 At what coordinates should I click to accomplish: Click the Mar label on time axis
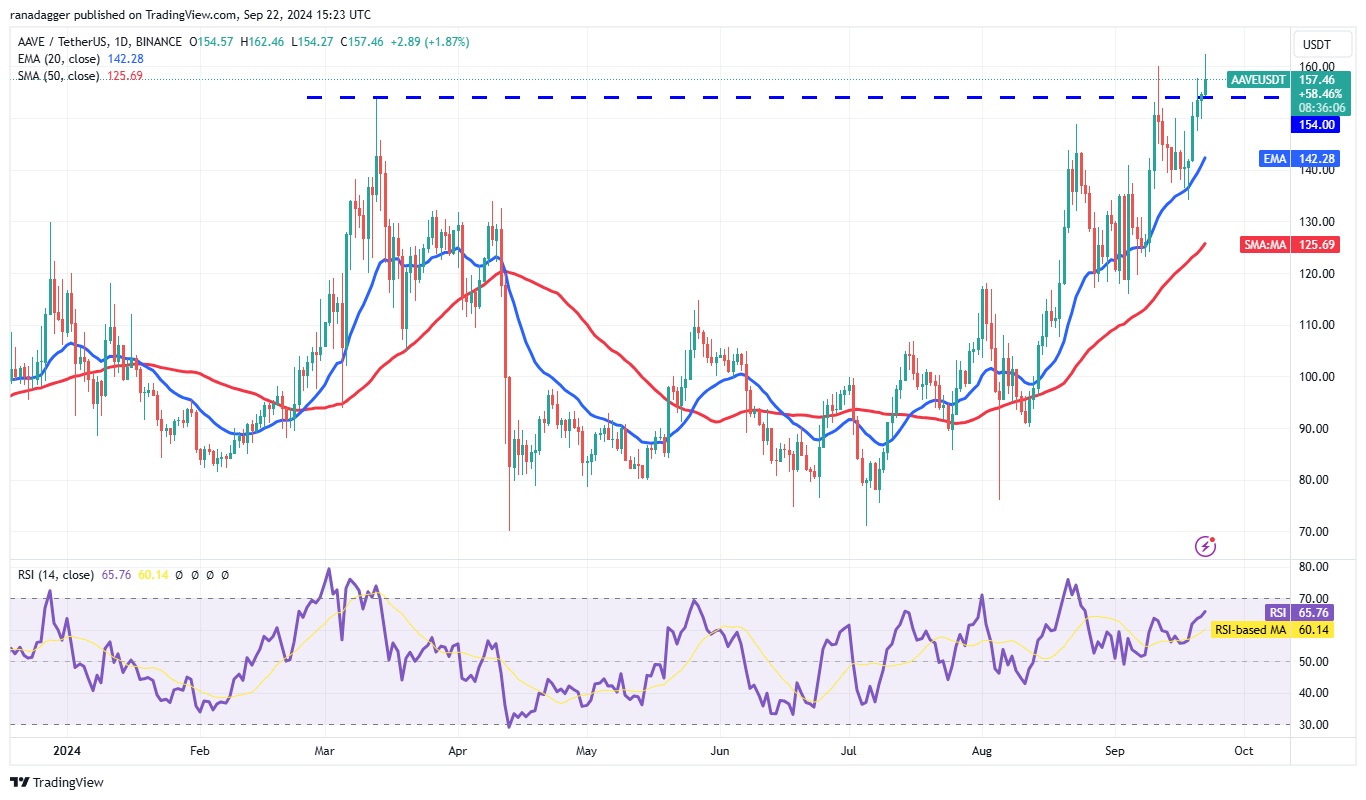coord(323,750)
